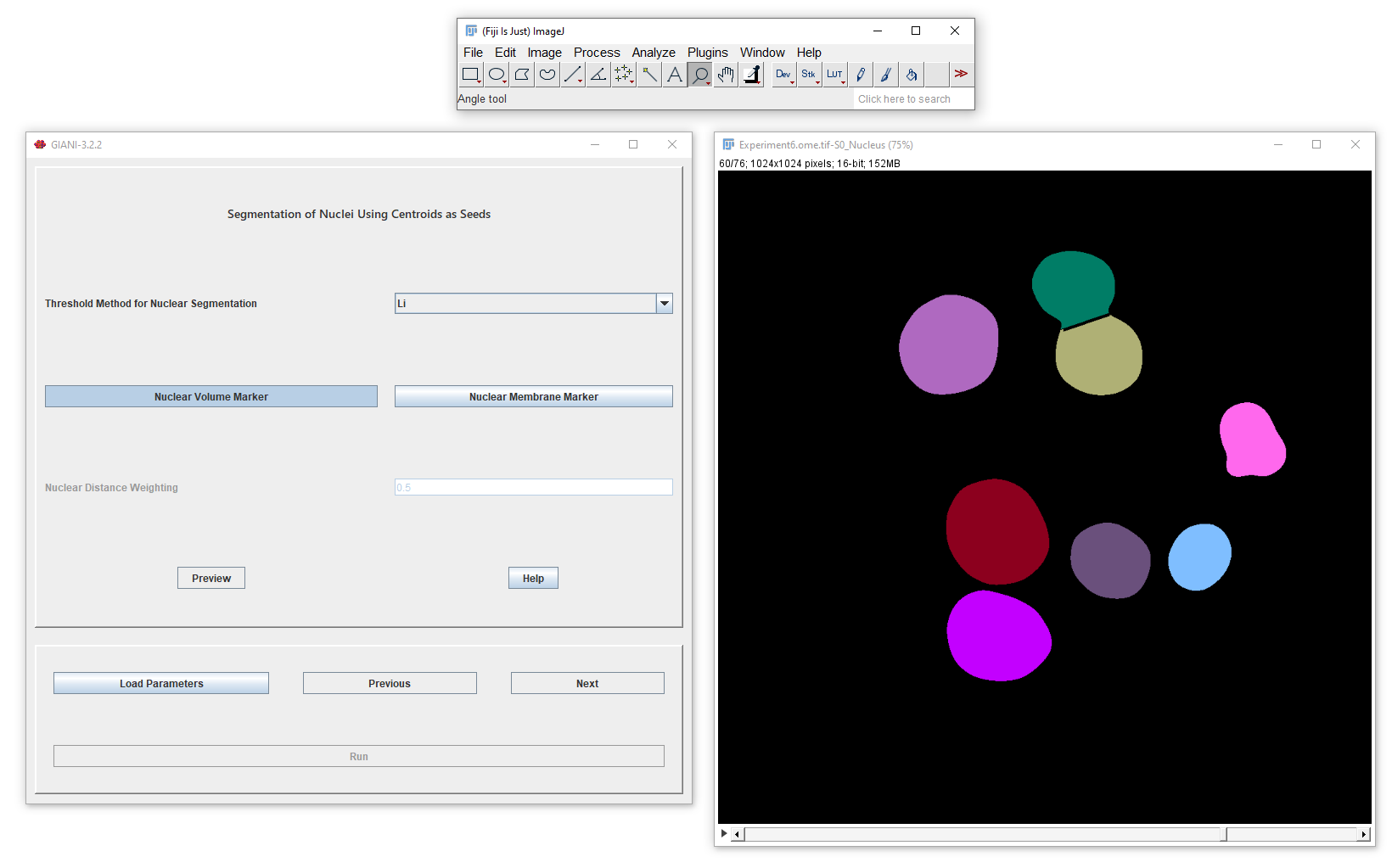Toggle the Nuclear Membrane Marker option
Image resolution: width=1392 pixels, height=868 pixels.
(x=534, y=396)
